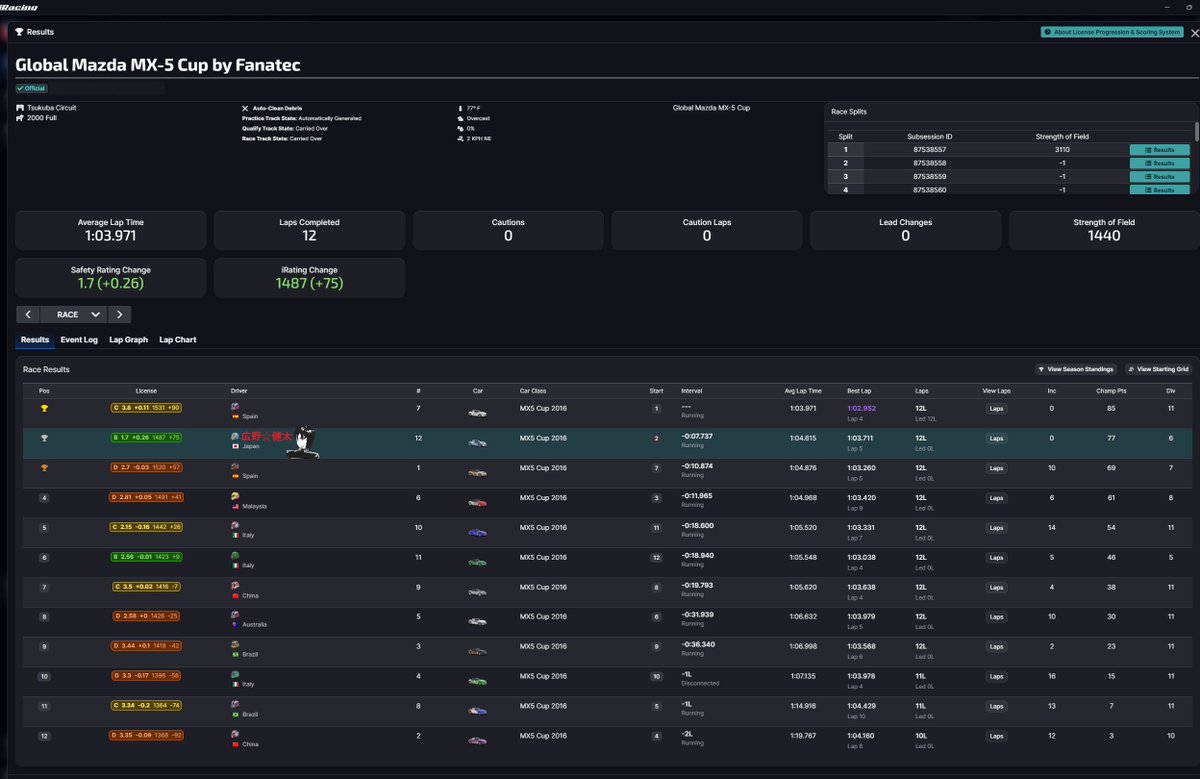Click the purple car icon for car number 2
1200x779 pixels.
point(478,741)
